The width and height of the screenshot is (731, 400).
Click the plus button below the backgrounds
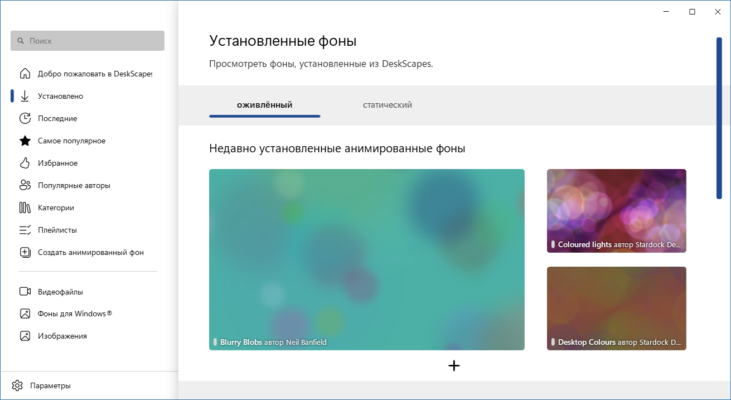[454, 366]
